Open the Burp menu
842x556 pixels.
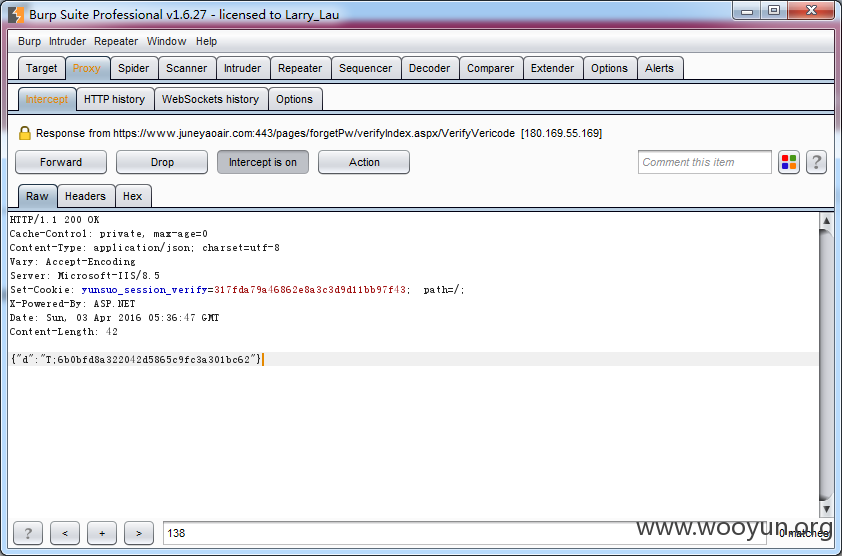coord(29,41)
